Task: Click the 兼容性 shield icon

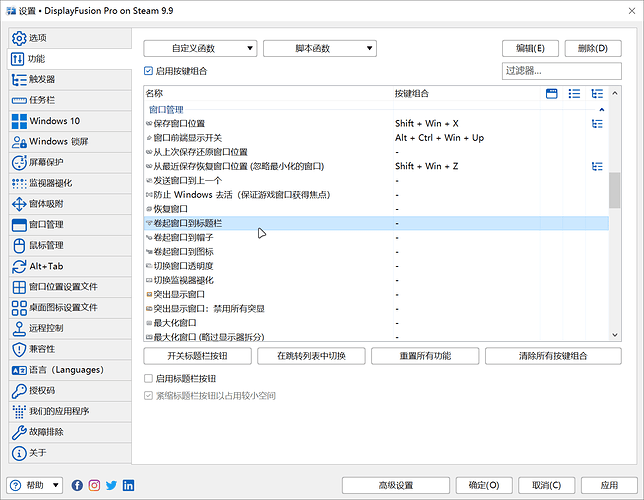Action: coord(19,349)
